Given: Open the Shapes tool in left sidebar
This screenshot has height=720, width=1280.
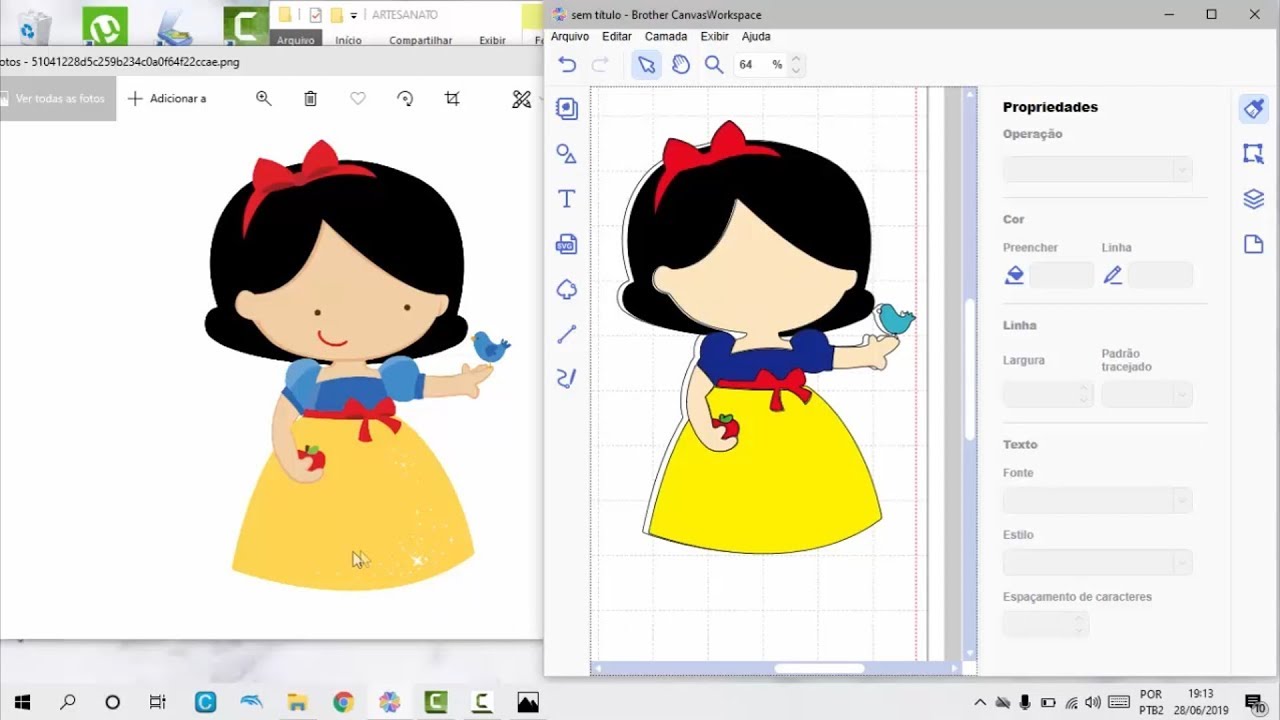Looking at the screenshot, I should pyautogui.click(x=567, y=154).
